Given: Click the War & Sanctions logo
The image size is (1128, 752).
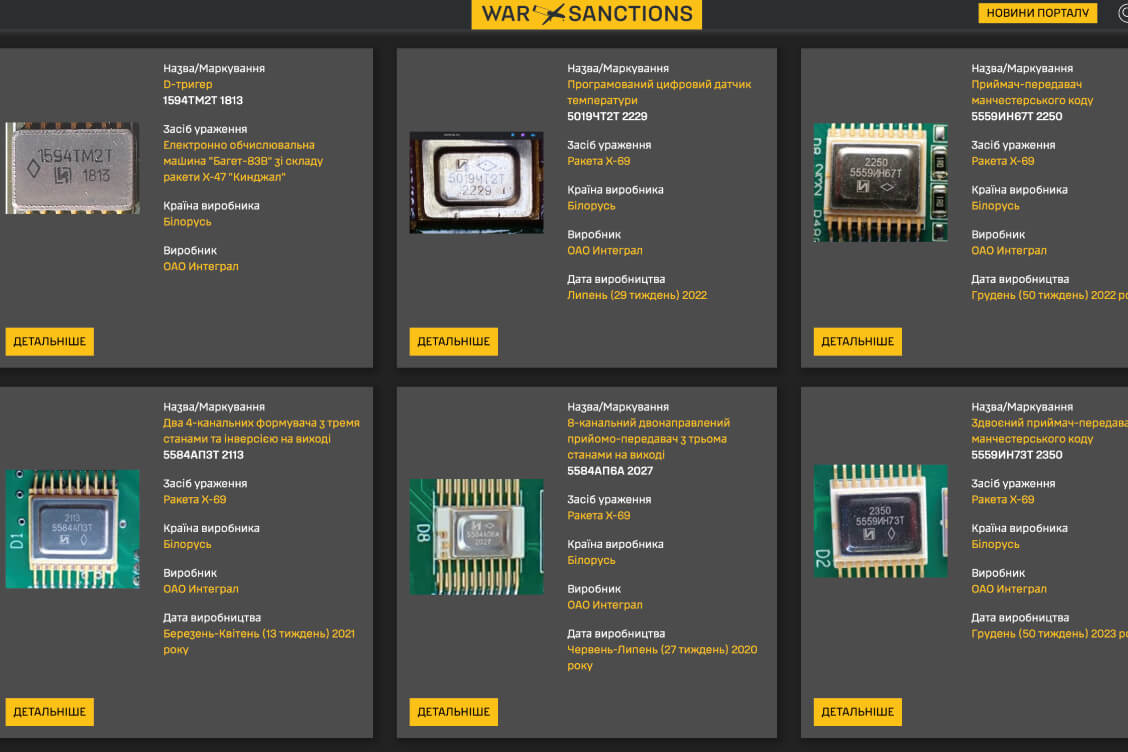Looking at the screenshot, I should coord(586,14).
